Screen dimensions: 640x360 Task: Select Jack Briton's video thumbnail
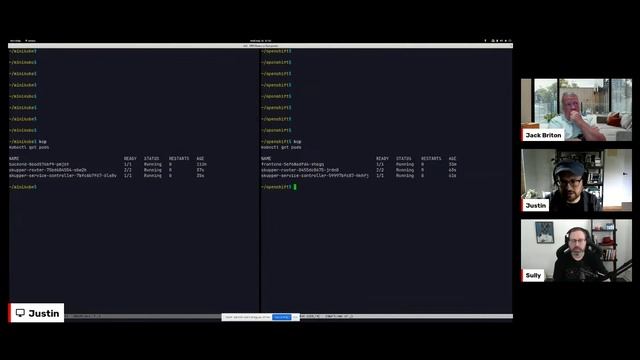576,110
